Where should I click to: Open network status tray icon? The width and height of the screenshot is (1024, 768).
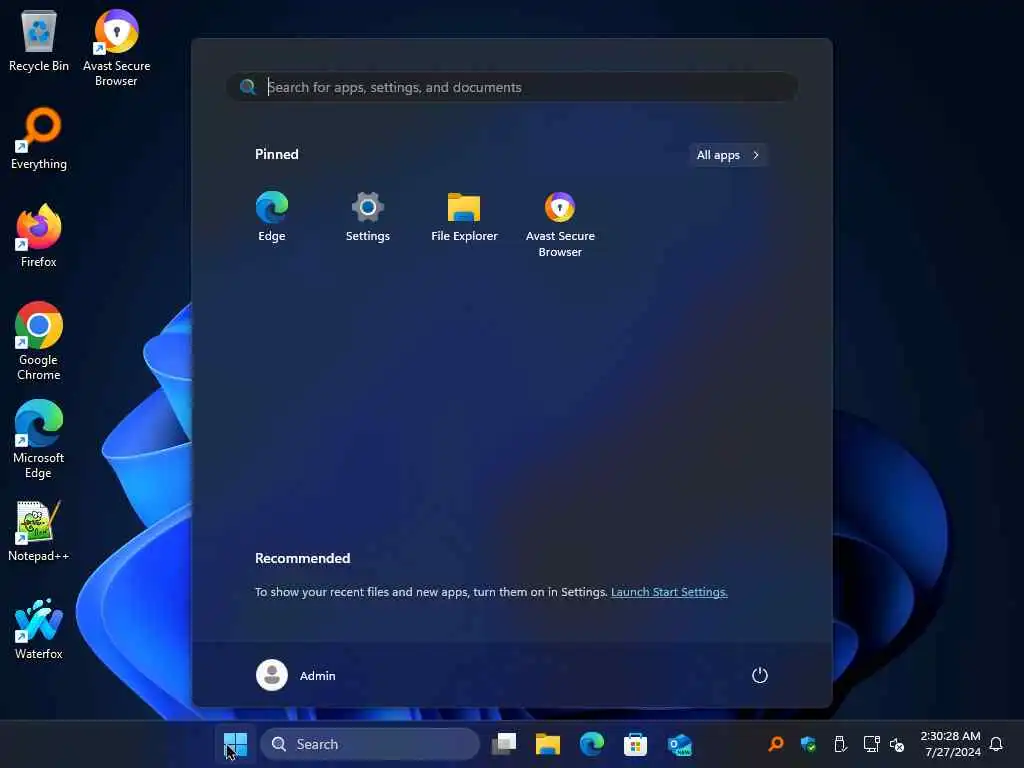pyautogui.click(x=871, y=744)
